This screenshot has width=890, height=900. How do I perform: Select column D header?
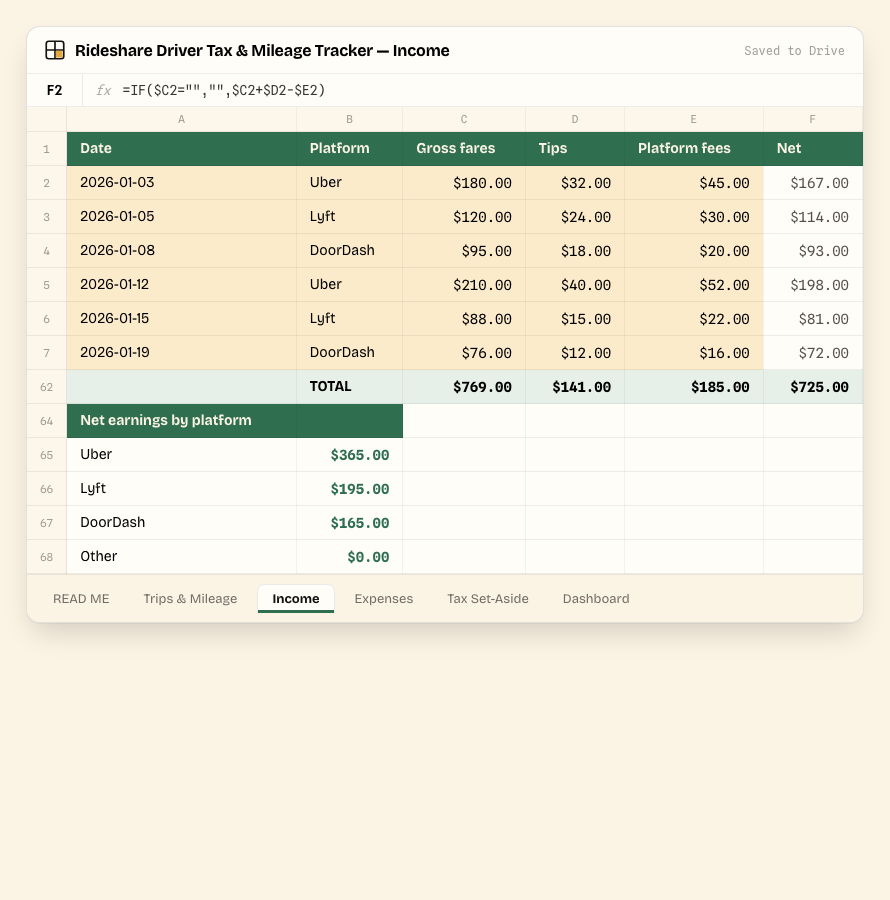575,119
